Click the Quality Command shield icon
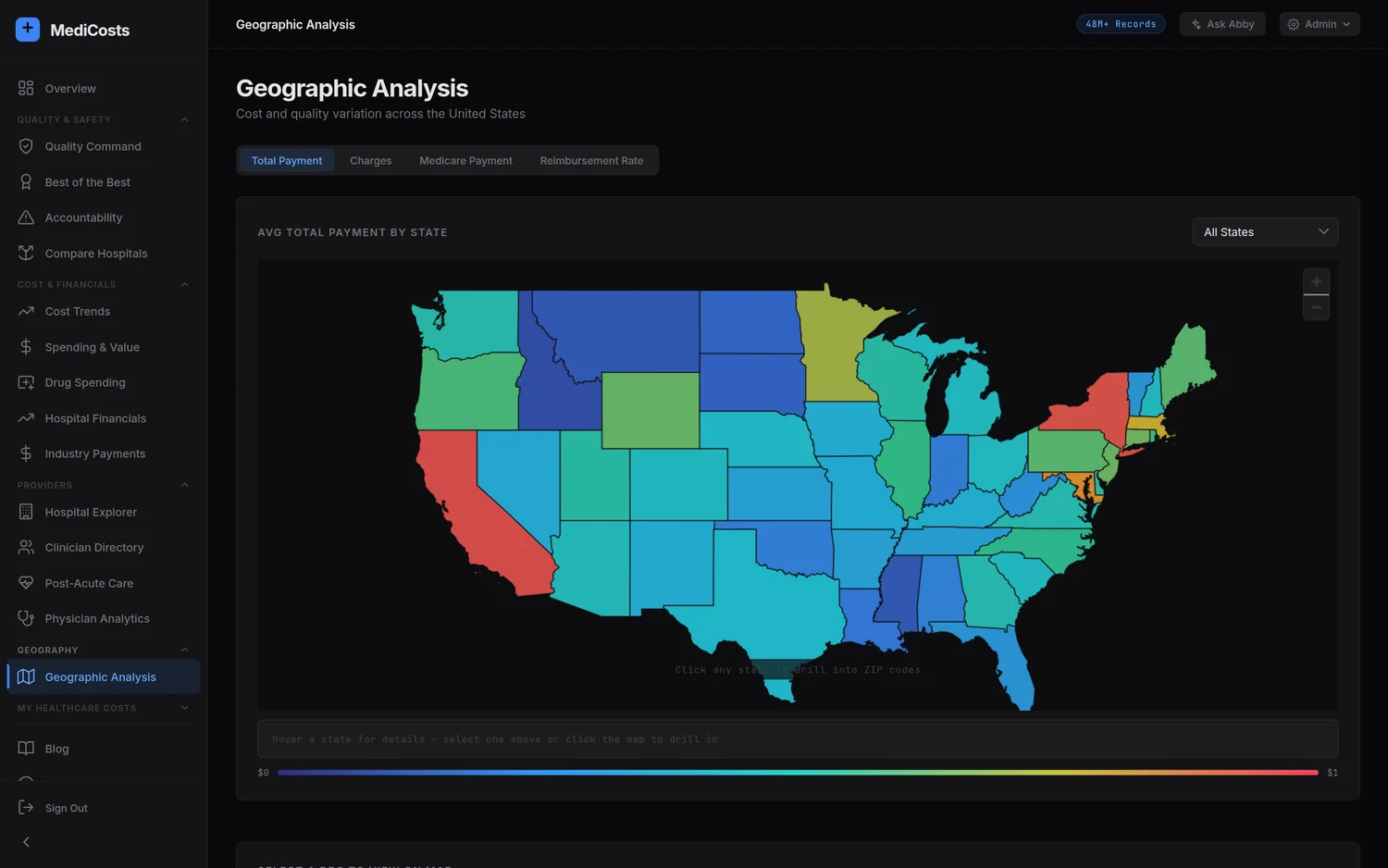The height and width of the screenshot is (868, 1388). [x=26, y=146]
